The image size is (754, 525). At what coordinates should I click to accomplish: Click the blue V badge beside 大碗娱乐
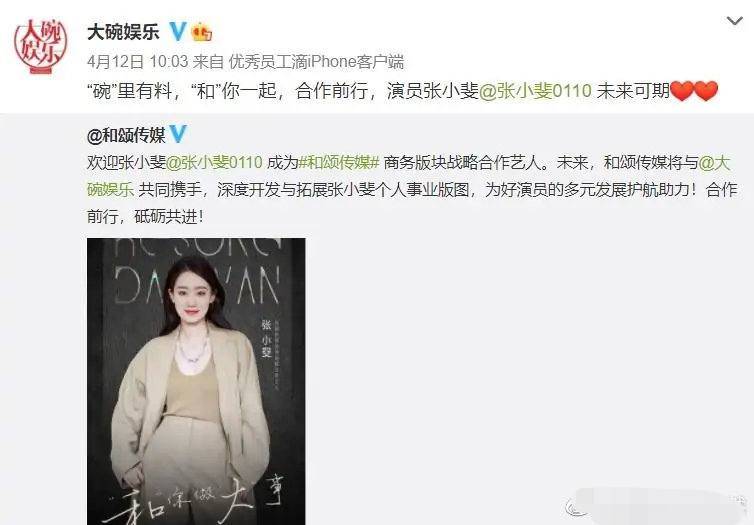[x=177, y=32]
